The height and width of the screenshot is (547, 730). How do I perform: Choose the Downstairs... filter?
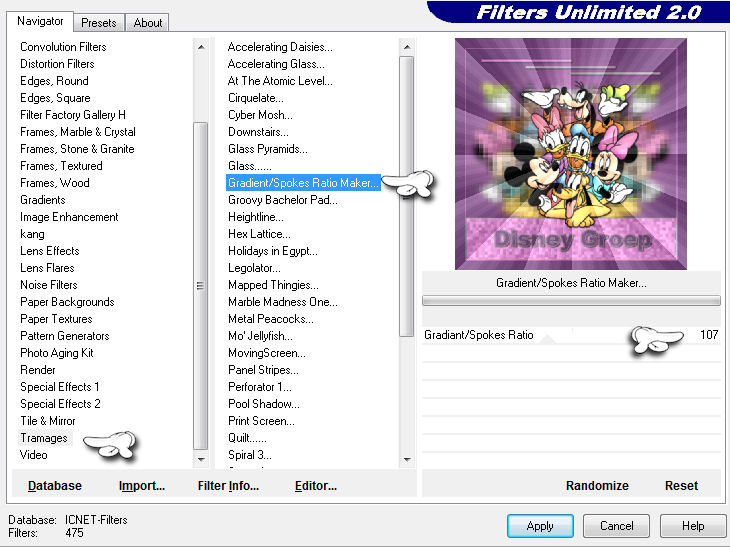point(258,132)
